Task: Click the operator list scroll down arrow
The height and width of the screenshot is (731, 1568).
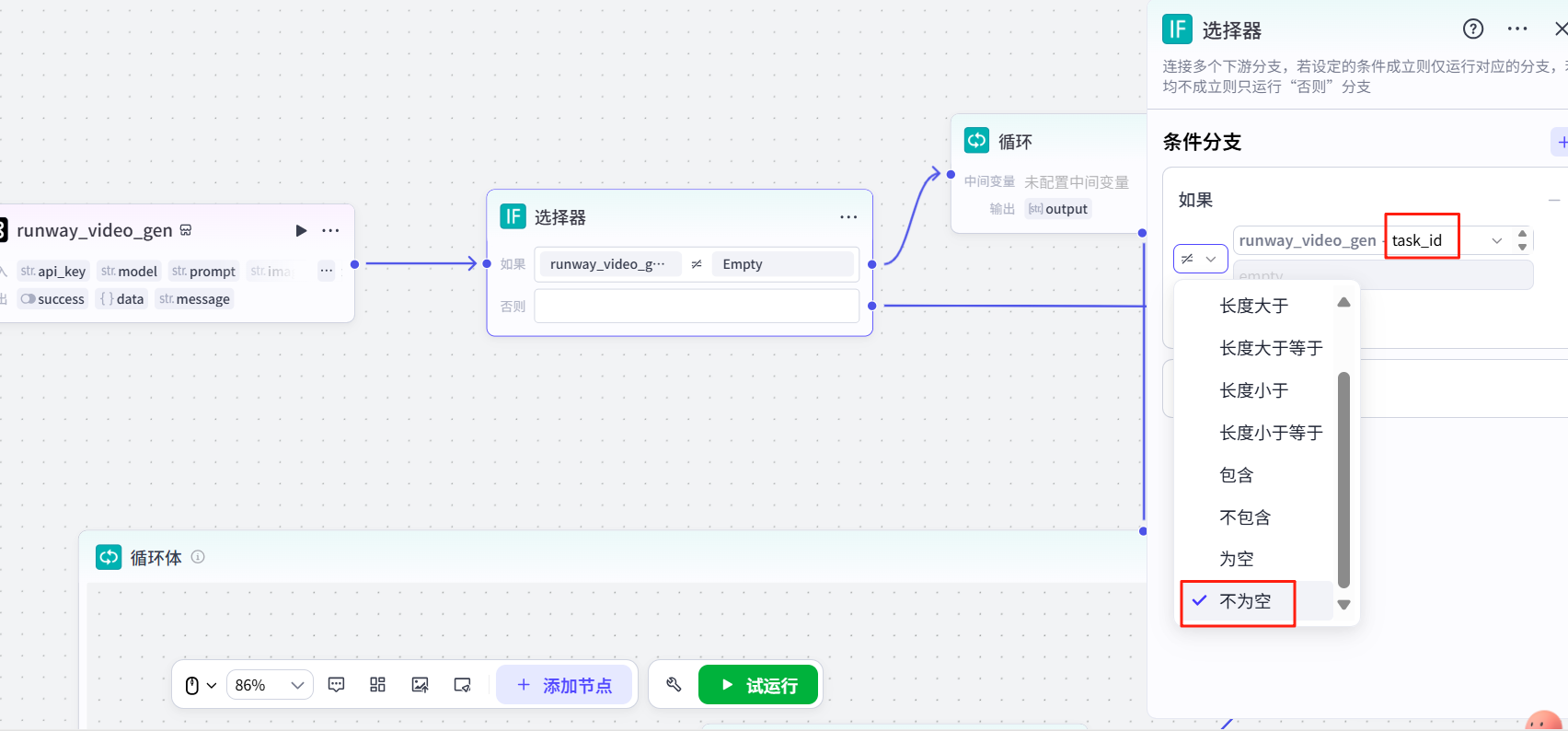Action: (x=1343, y=605)
